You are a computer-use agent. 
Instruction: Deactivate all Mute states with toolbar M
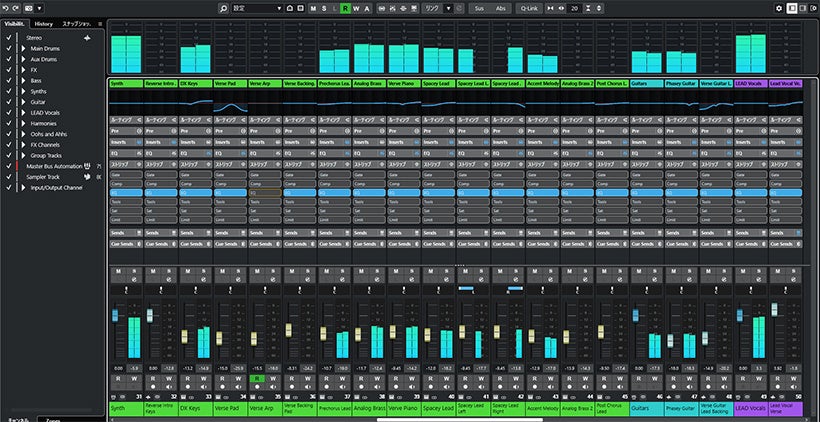[x=312, y=8]
